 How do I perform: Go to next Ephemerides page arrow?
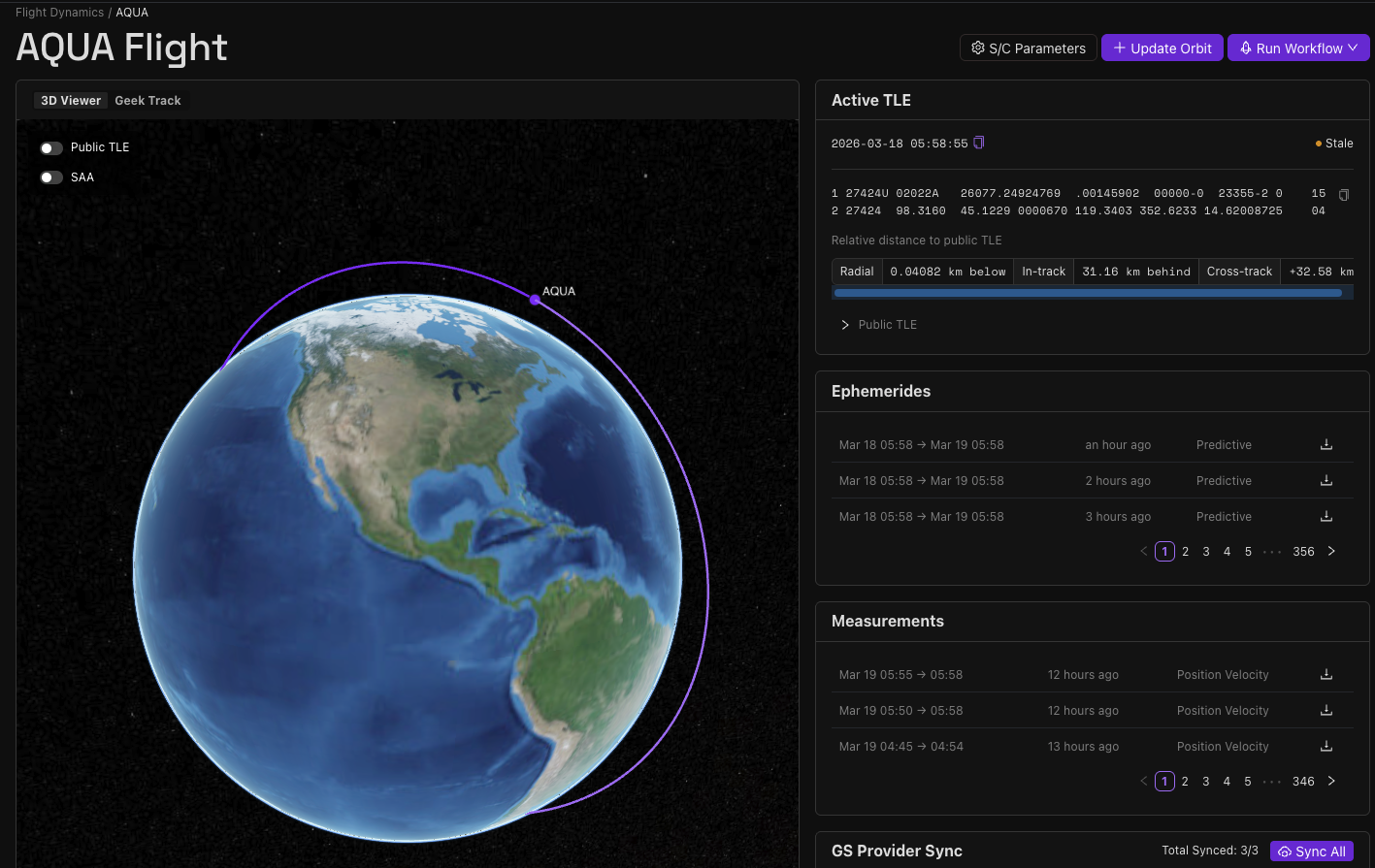tap(1331, 551)
